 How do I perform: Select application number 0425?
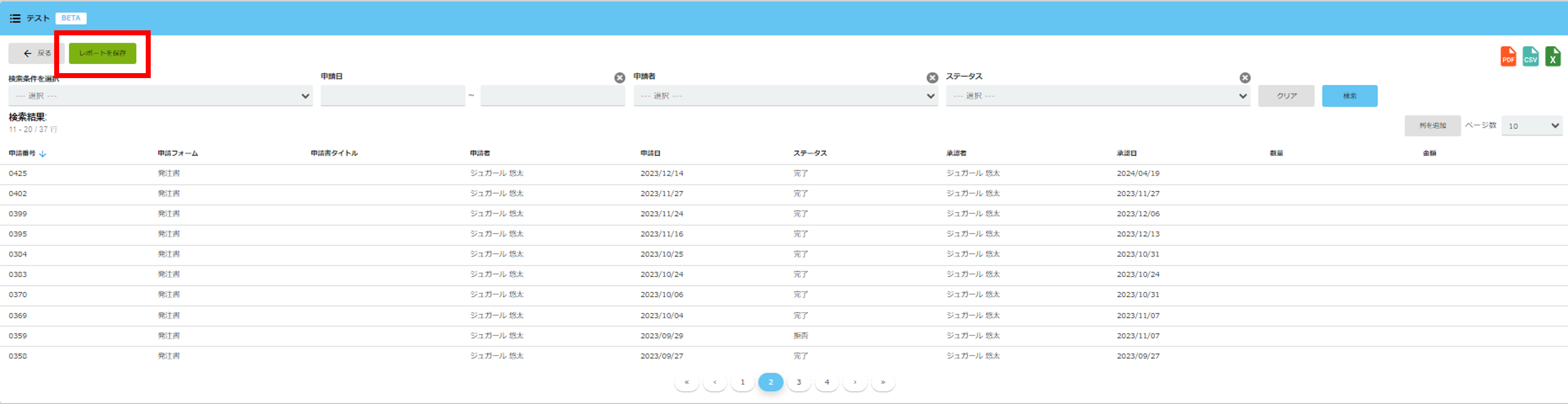18,174
